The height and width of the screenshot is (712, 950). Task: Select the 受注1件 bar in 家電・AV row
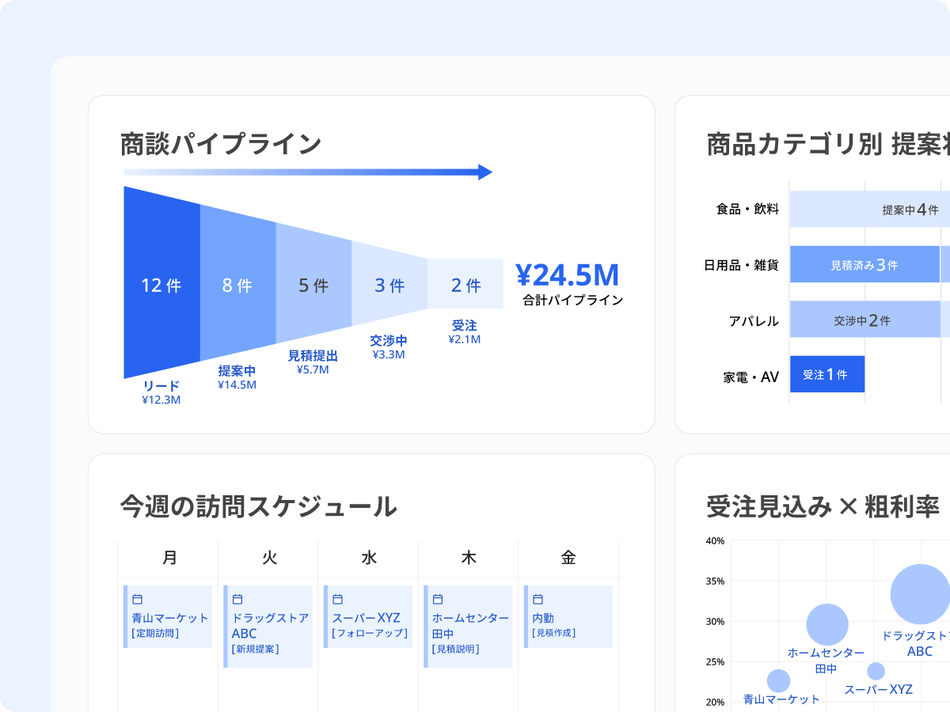pos(827,374)
